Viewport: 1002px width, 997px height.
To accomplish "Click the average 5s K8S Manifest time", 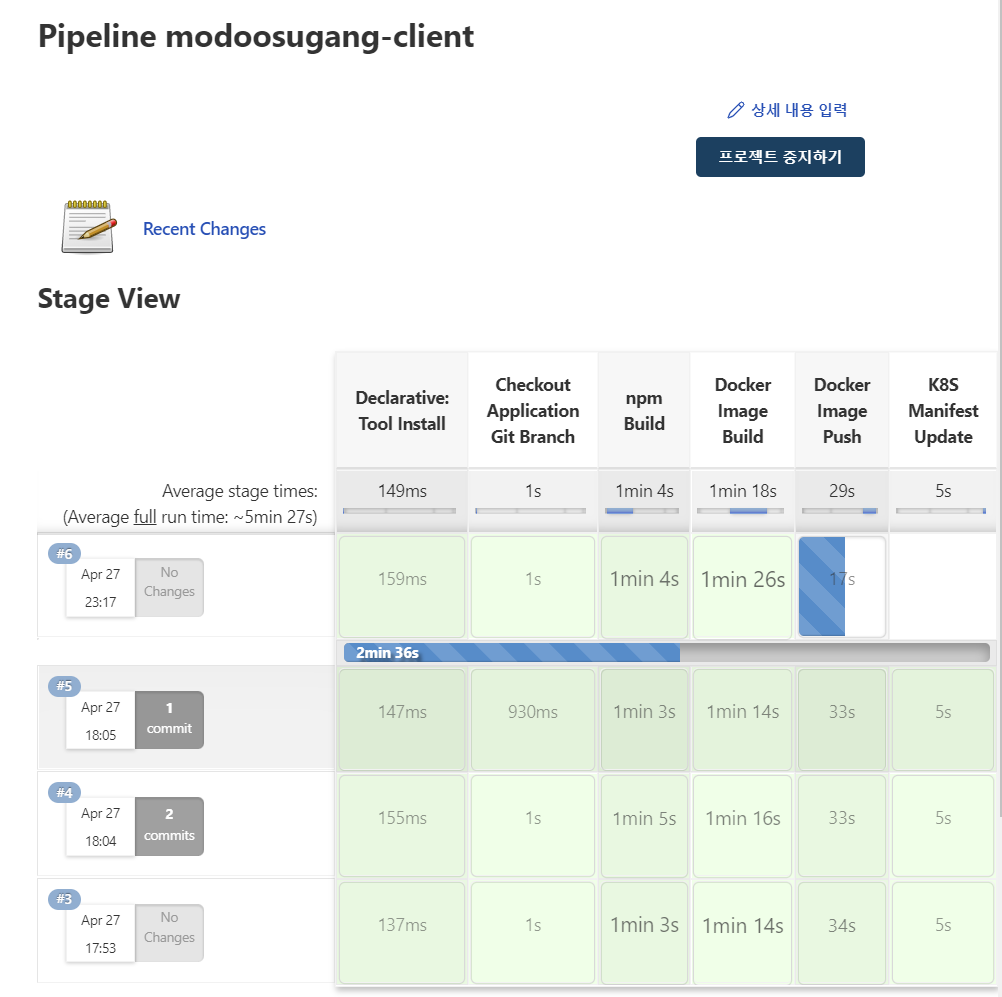I will [x=943, y=491].
